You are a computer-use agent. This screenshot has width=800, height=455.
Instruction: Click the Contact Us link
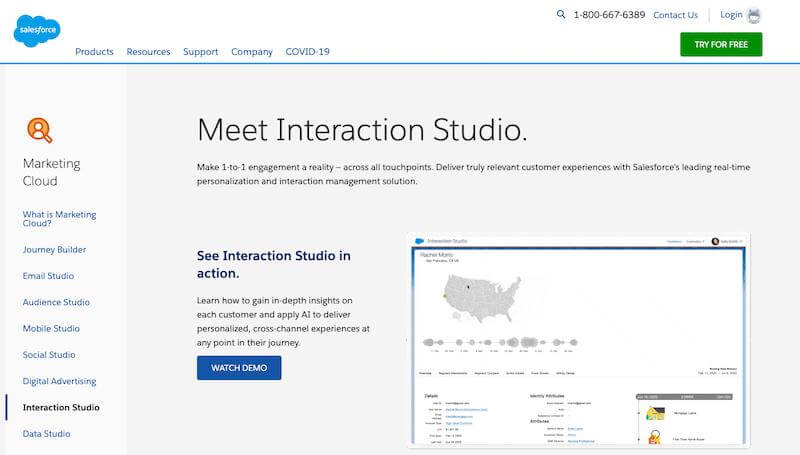[x=675, y=15]
